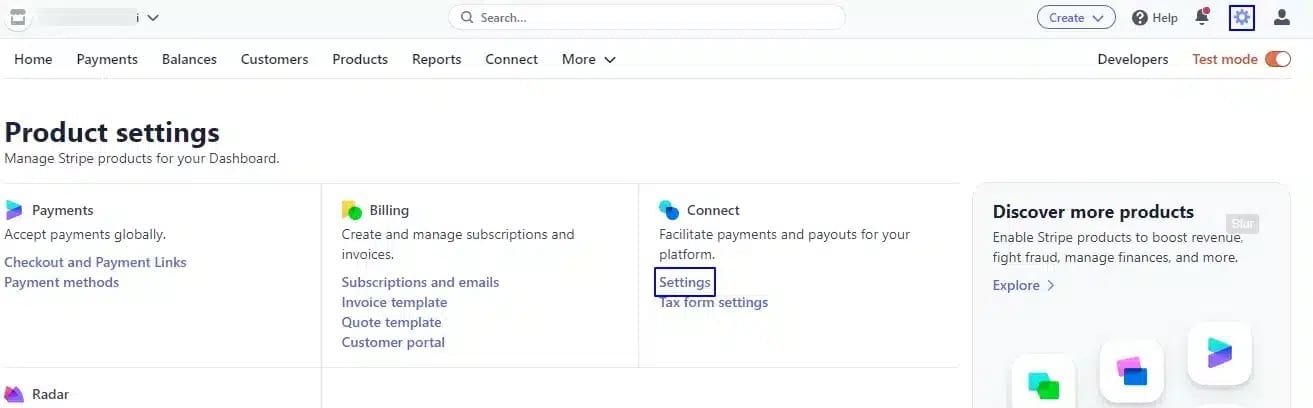Click the search magnifier icon

click(467, 18)
